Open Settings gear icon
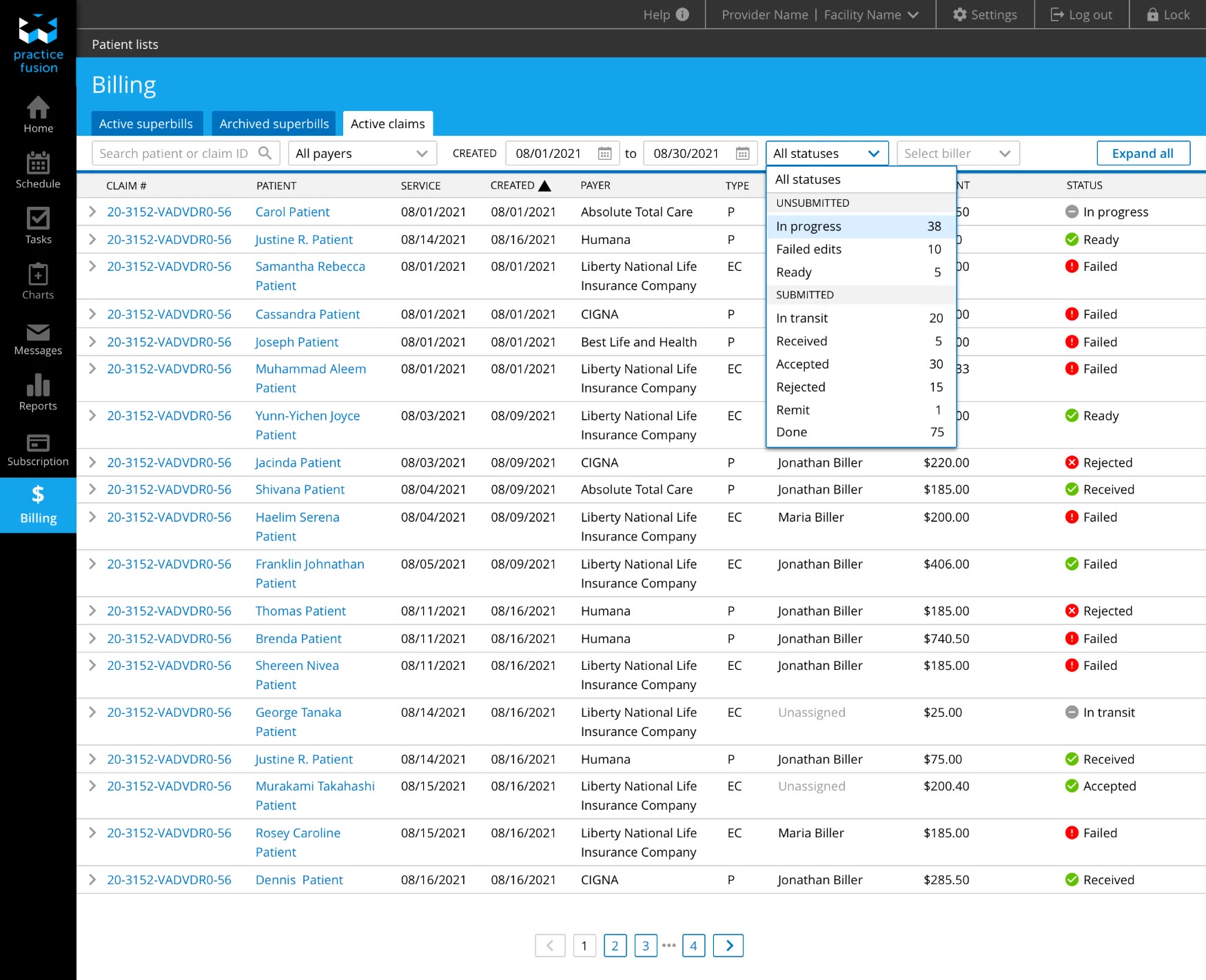 click(960, 14)
